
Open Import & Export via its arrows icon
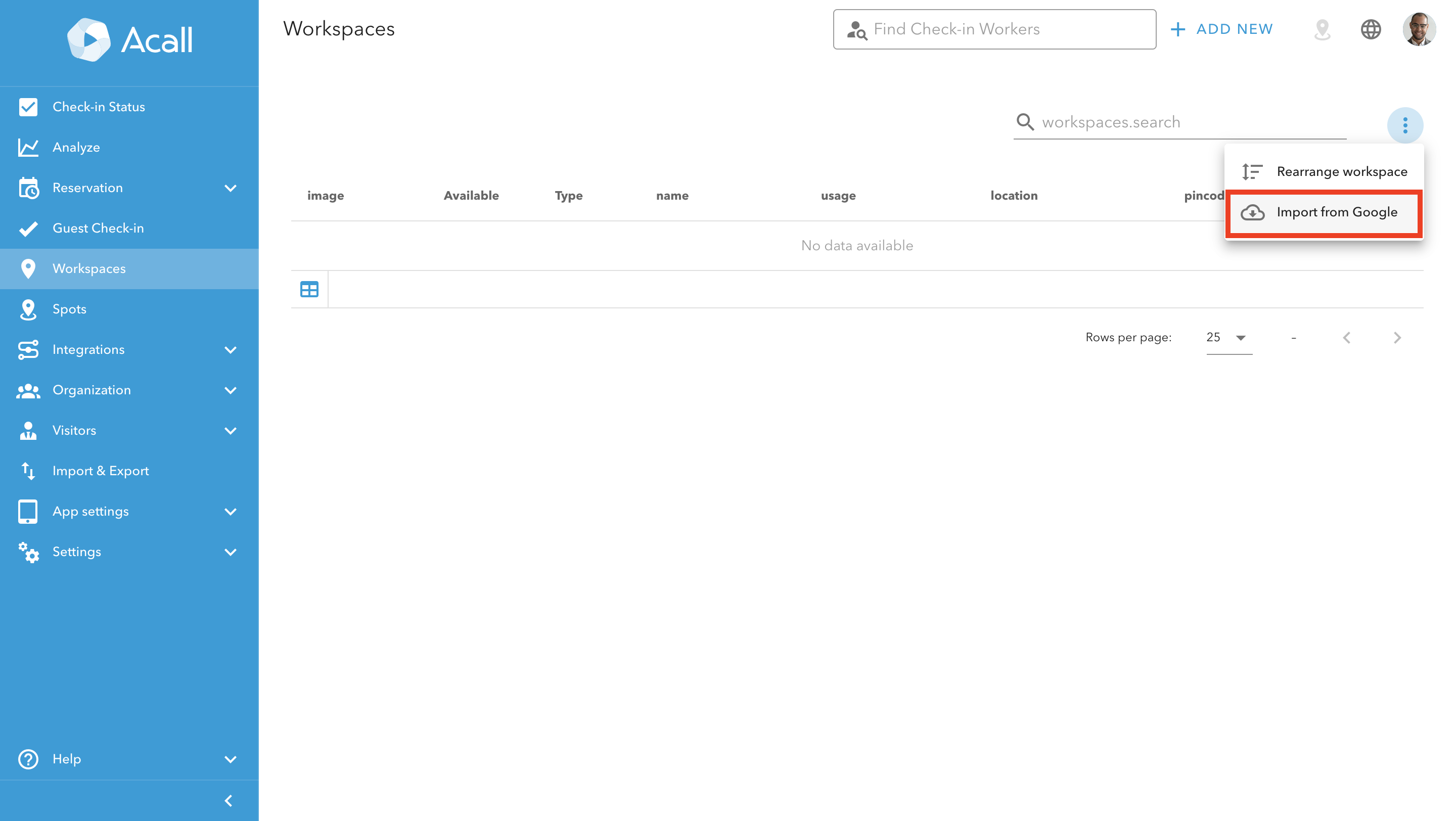click(x=28, y=470)
